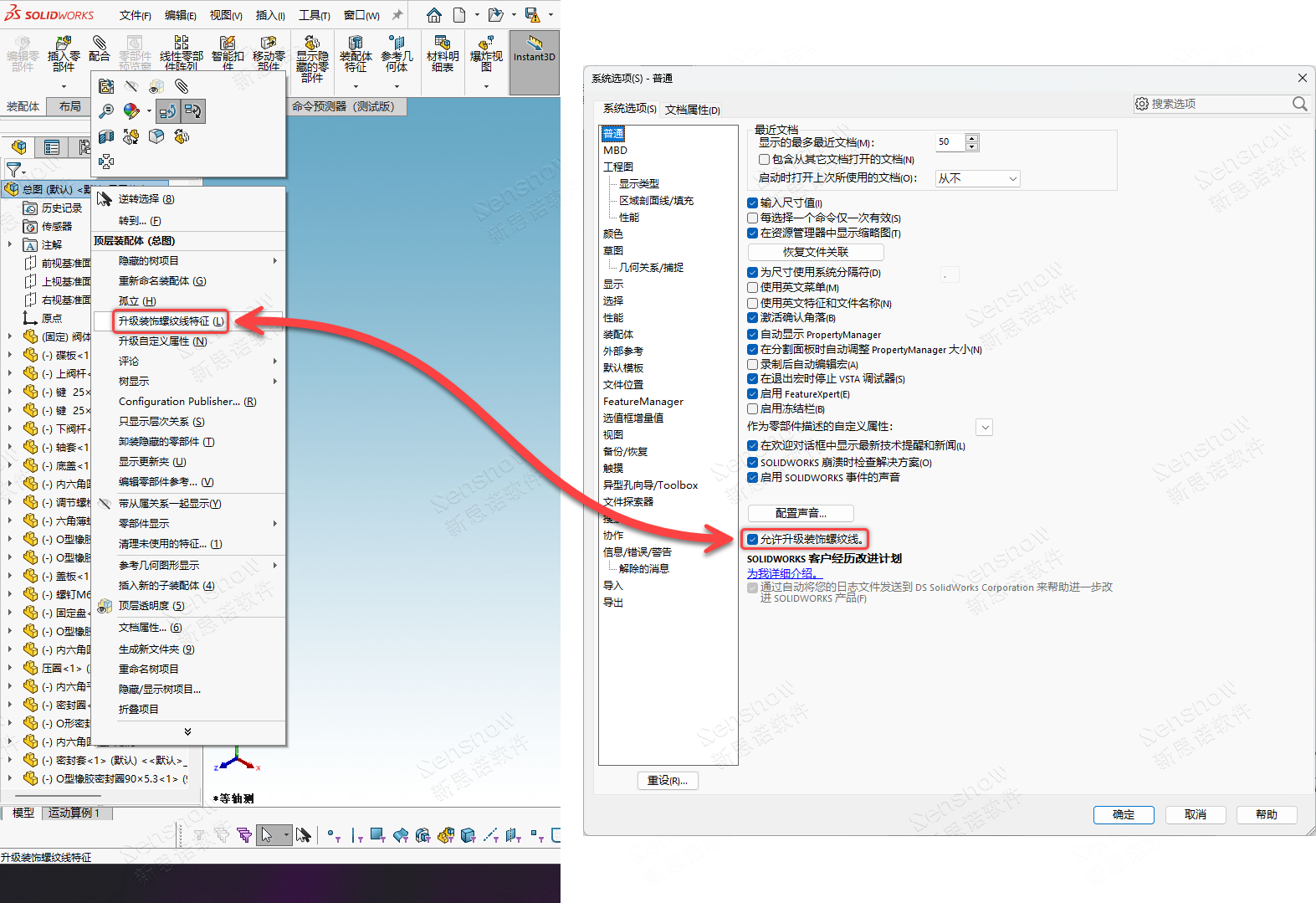Click the feature tree filter funnel icon

[x=13, y=170]
